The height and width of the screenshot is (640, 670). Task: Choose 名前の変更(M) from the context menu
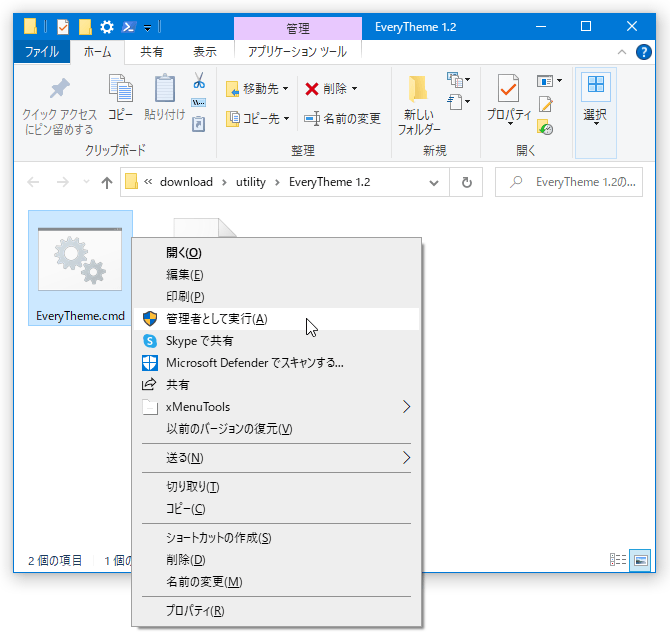coord(276,582)
